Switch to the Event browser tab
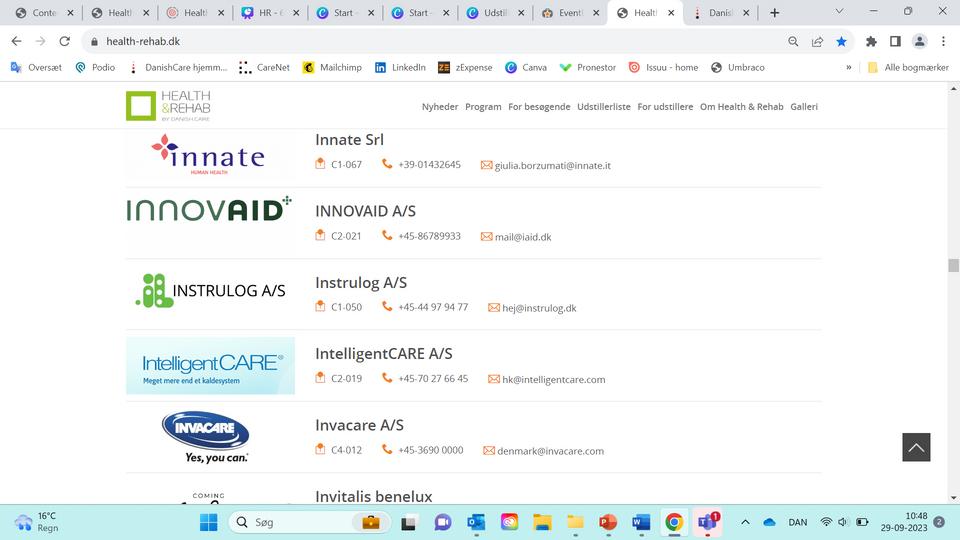The height and width of the screenshot is (540, 960). [x=570, y=13]
